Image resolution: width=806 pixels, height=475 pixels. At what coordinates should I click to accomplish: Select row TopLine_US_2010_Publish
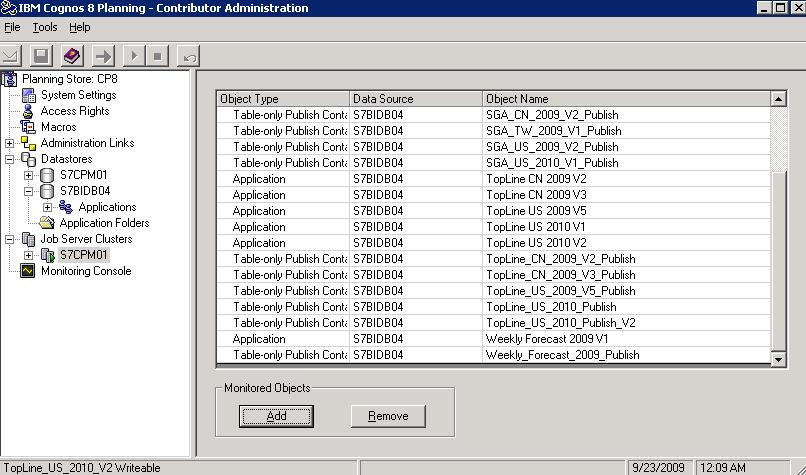pyautogui.click(x=493, y=307)
